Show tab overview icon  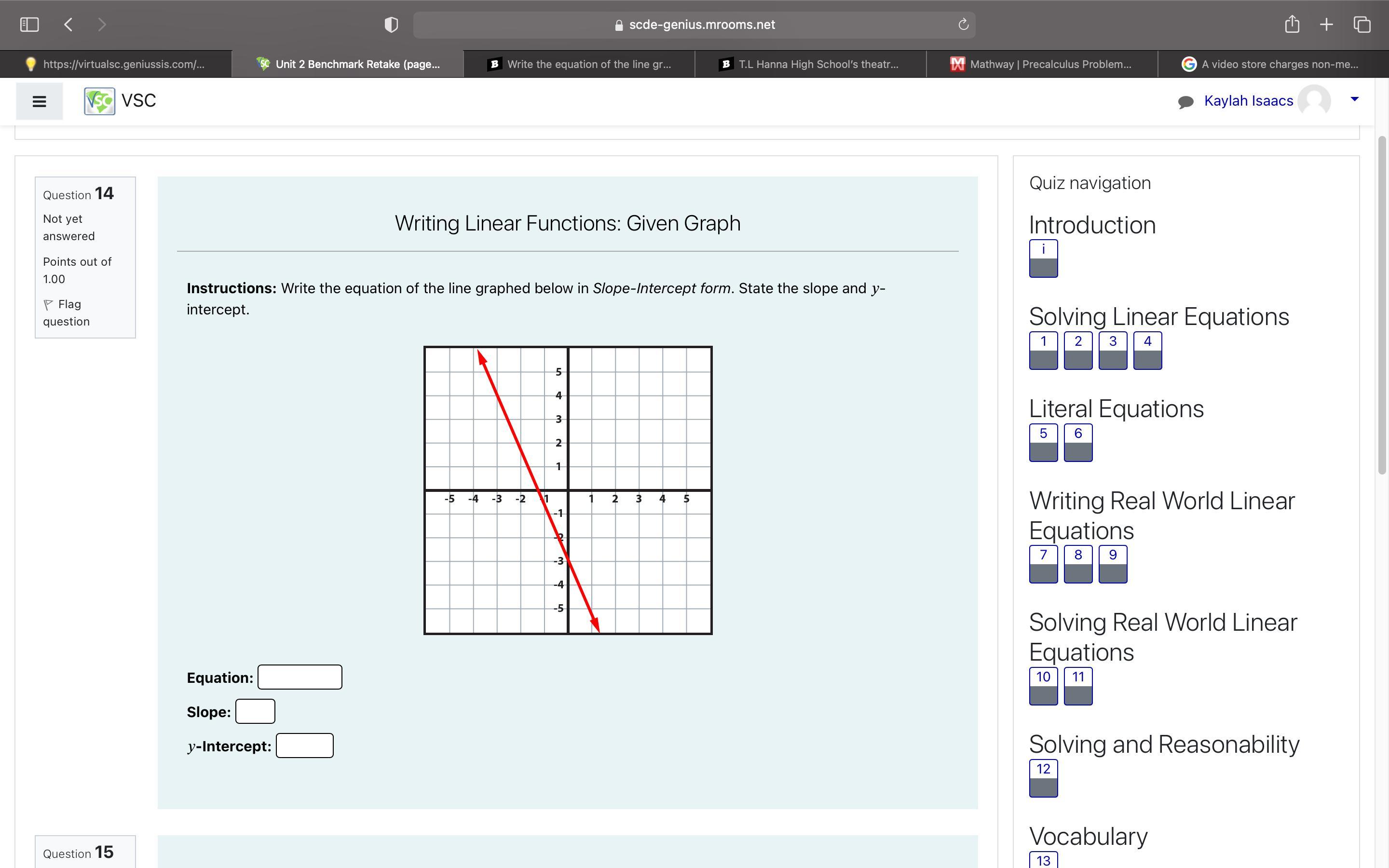click(x=1362, y=25)
